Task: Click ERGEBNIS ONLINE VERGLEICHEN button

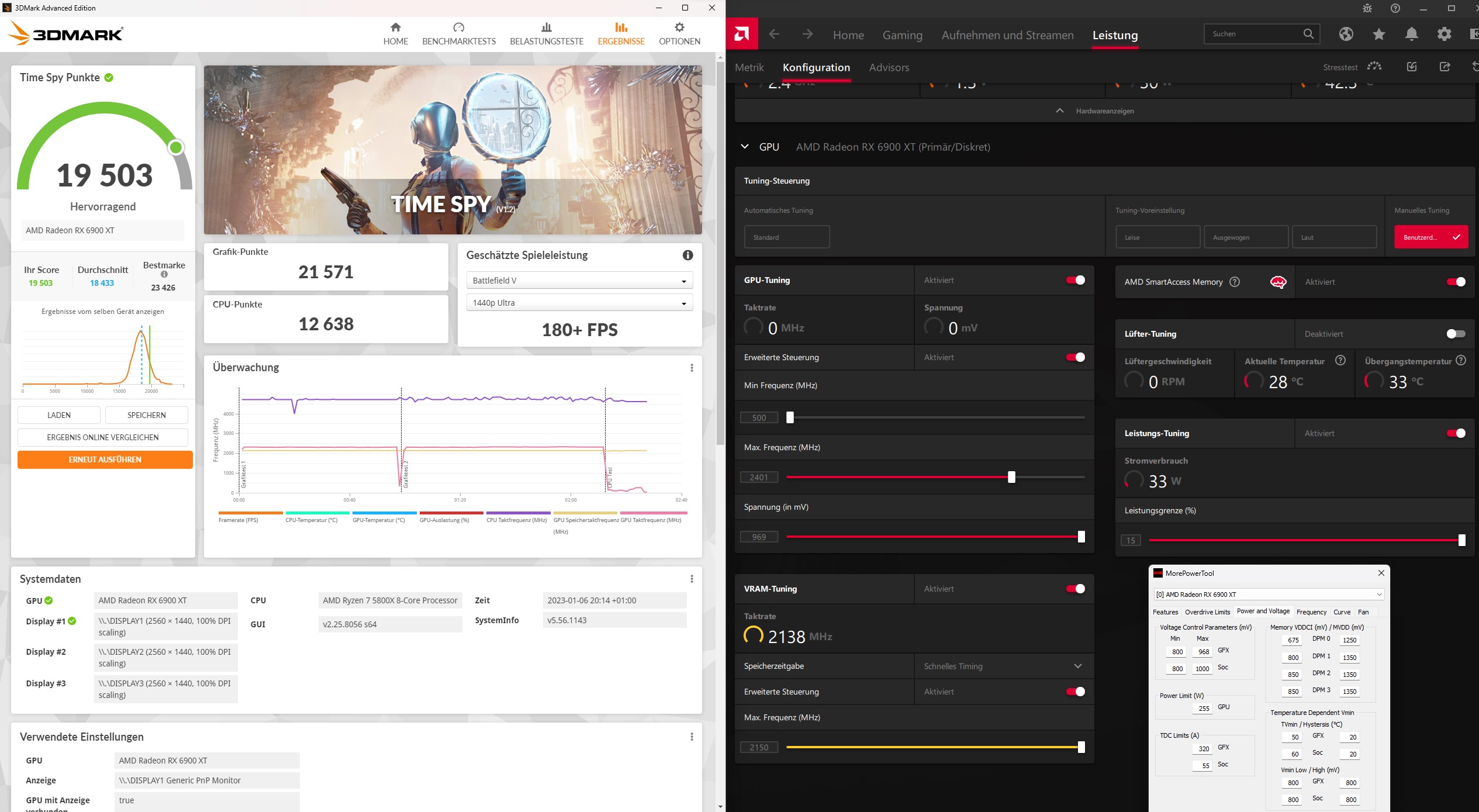Action: click(x=102, y=437)
